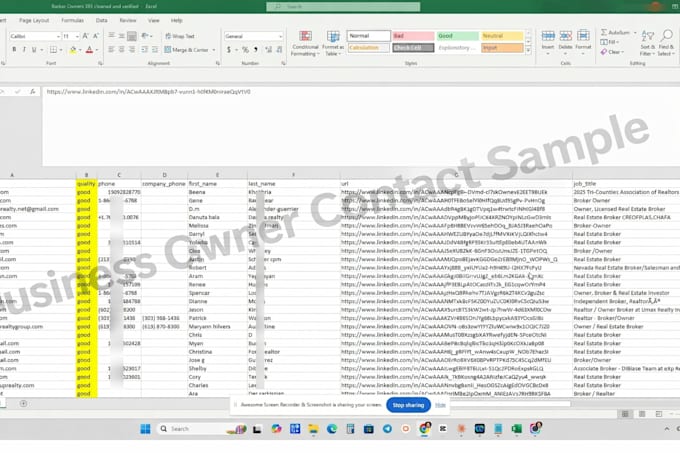
Task: Apply underline formatting
Action: click(x=34, y=50)
